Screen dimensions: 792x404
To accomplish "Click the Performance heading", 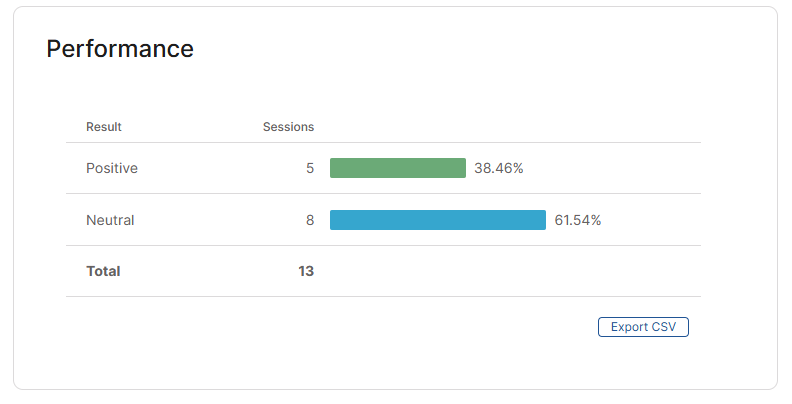I will 120,48.
